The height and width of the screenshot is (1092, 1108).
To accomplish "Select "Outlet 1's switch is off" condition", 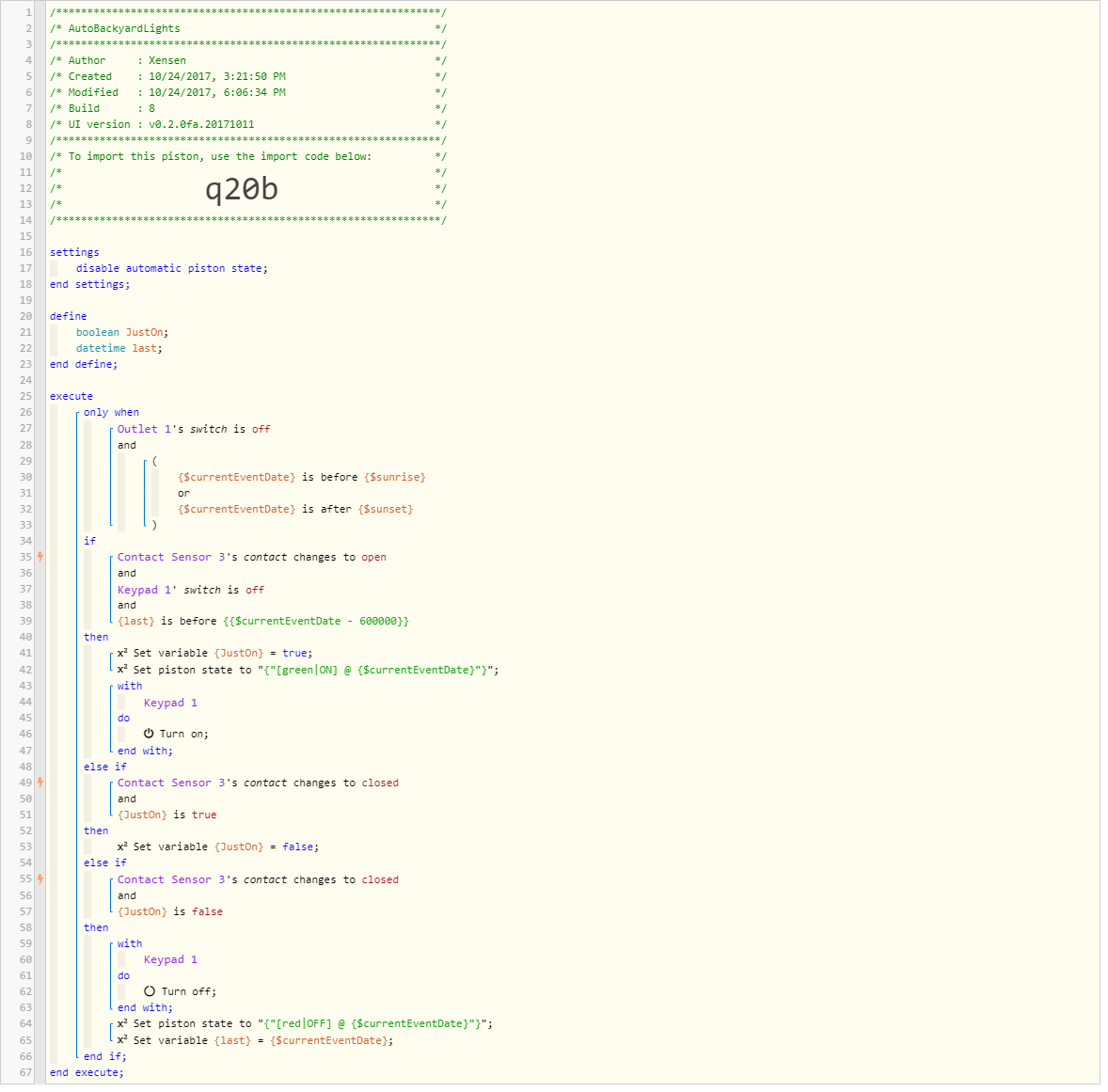I will coord(194,429).
